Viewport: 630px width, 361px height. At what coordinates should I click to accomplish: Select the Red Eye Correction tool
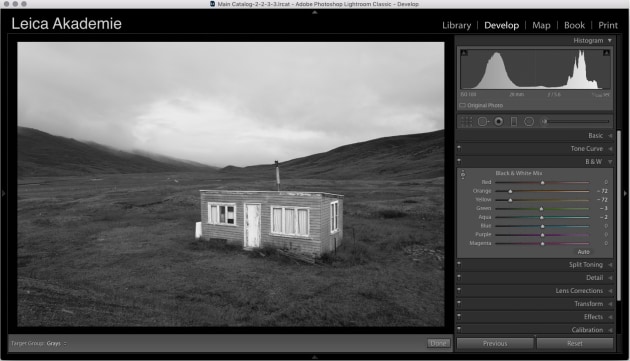tap(499, 121)
